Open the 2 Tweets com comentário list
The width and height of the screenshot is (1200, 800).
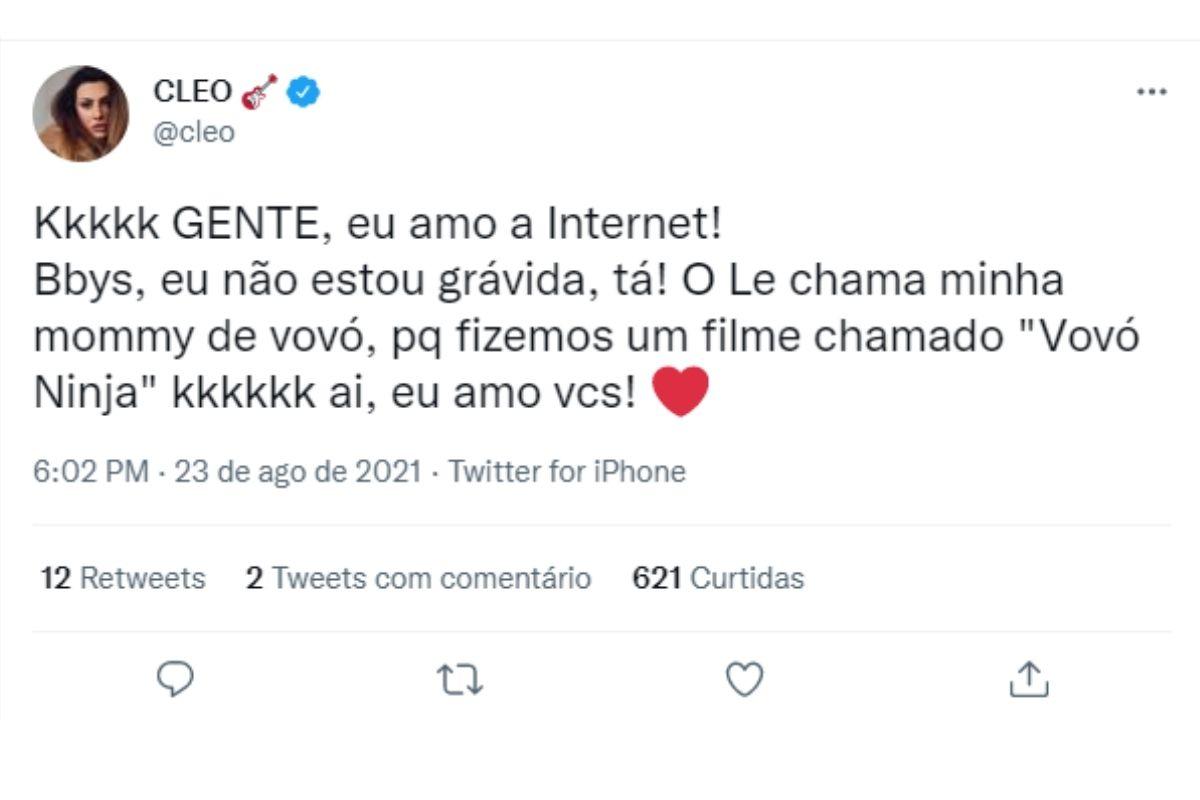[418, 578]
